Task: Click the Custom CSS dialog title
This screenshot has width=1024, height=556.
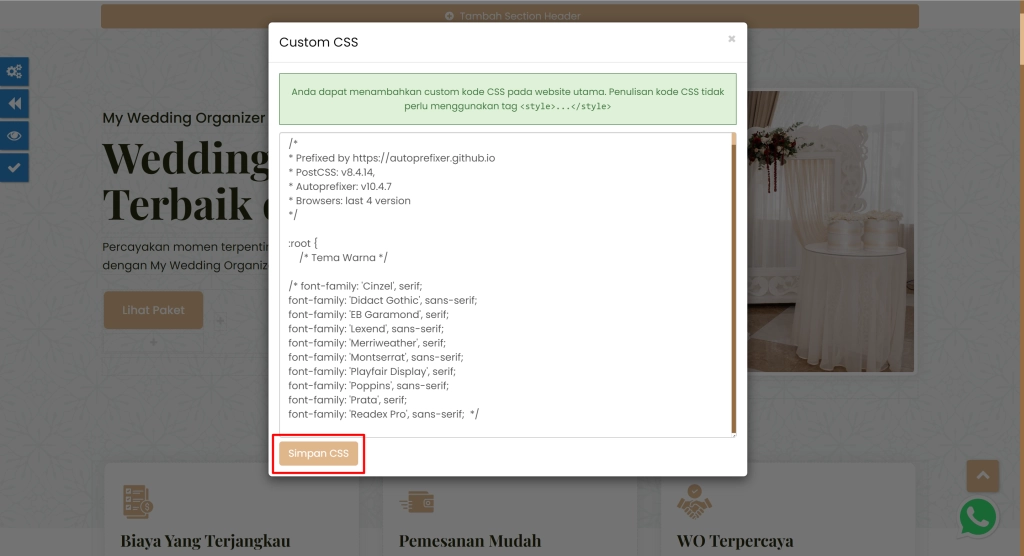Action: coord(318,42)
